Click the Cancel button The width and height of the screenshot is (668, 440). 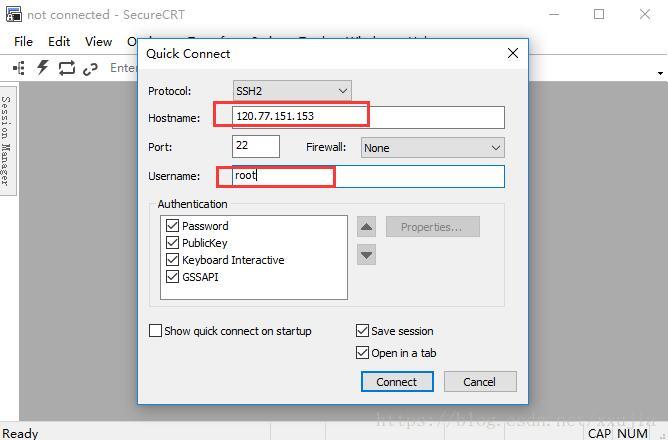coord(480,382)
